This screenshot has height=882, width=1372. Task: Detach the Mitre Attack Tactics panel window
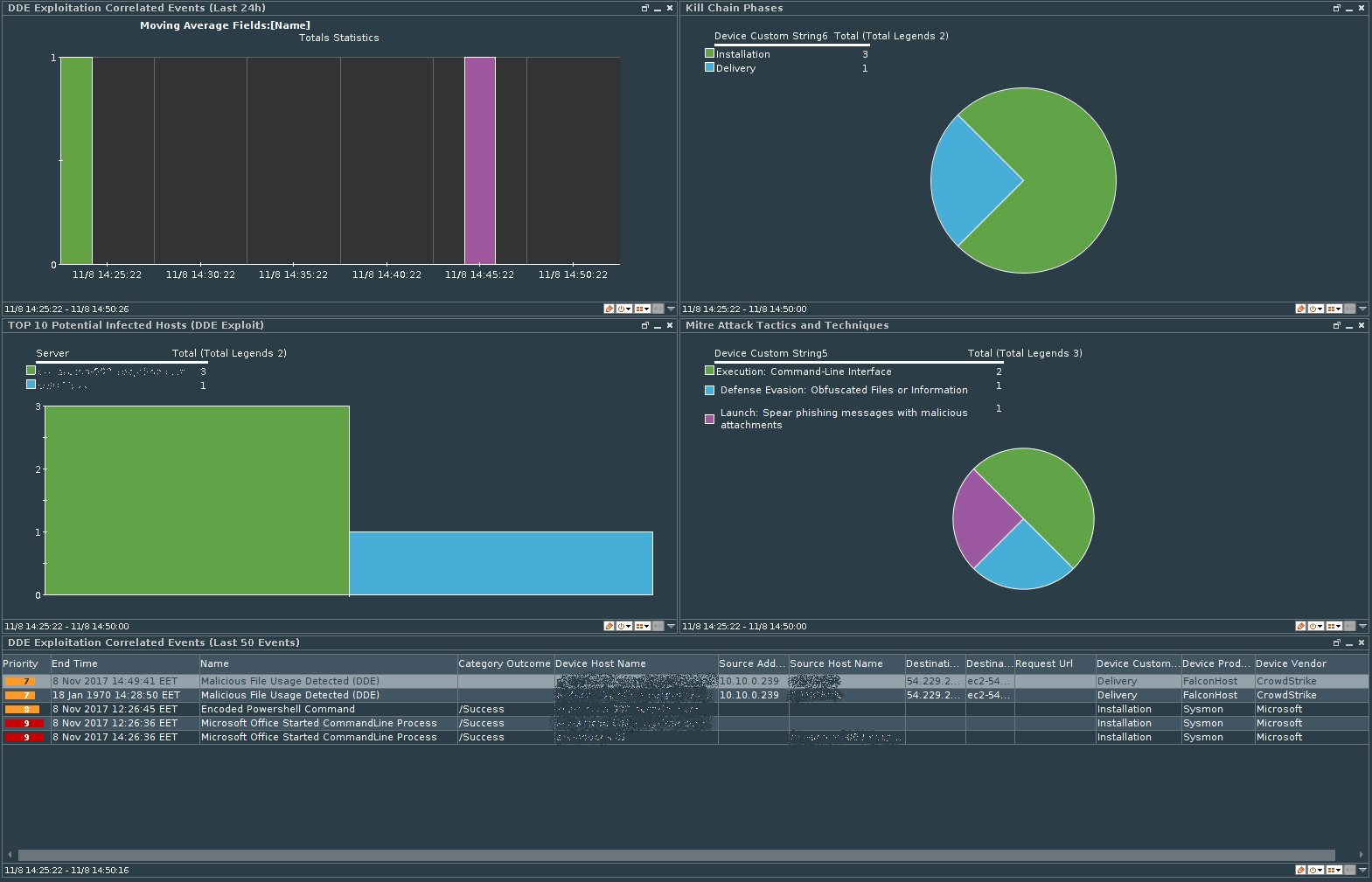(1336, 325)
